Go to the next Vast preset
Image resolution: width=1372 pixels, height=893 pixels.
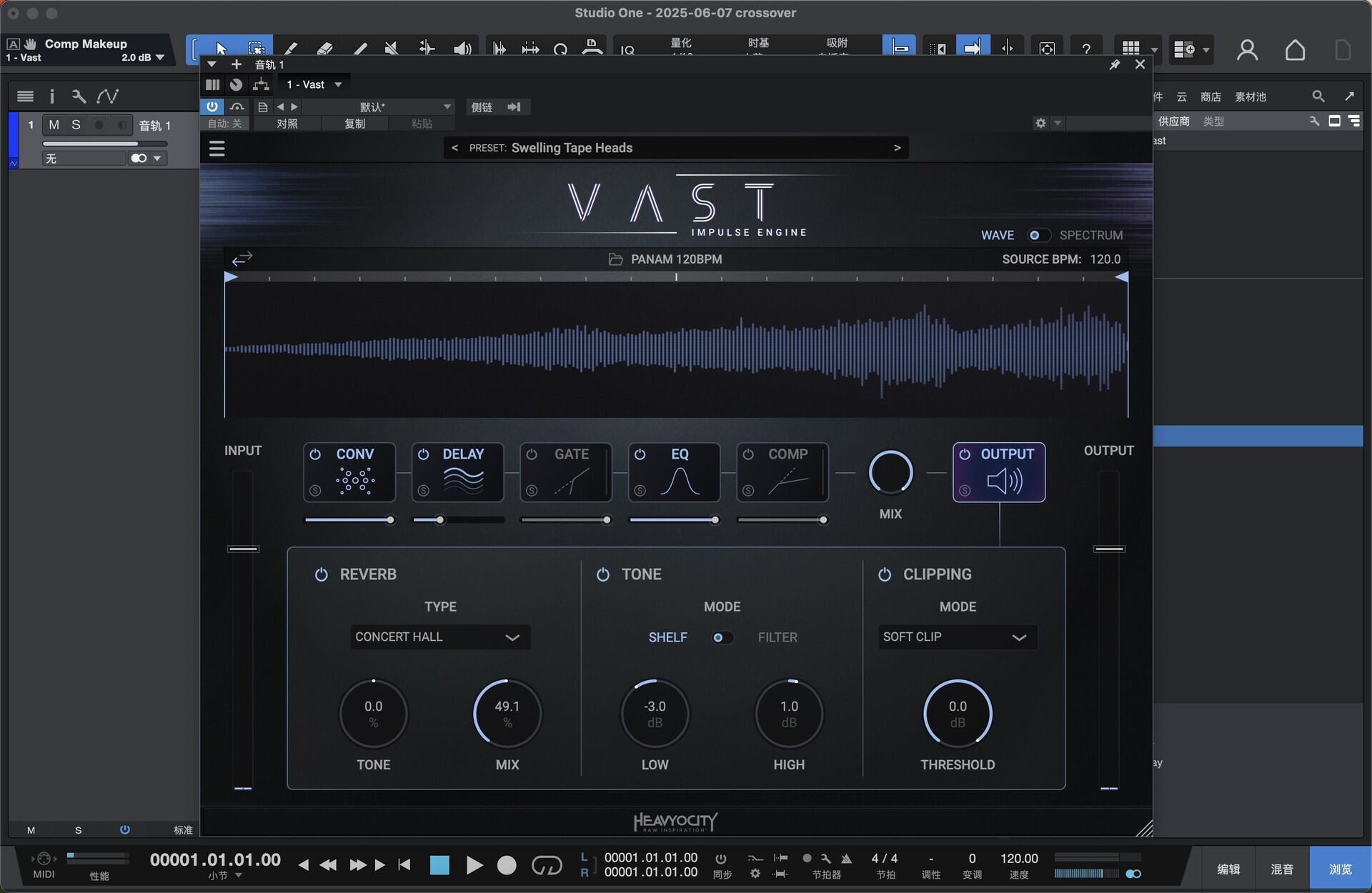[897, 148]
